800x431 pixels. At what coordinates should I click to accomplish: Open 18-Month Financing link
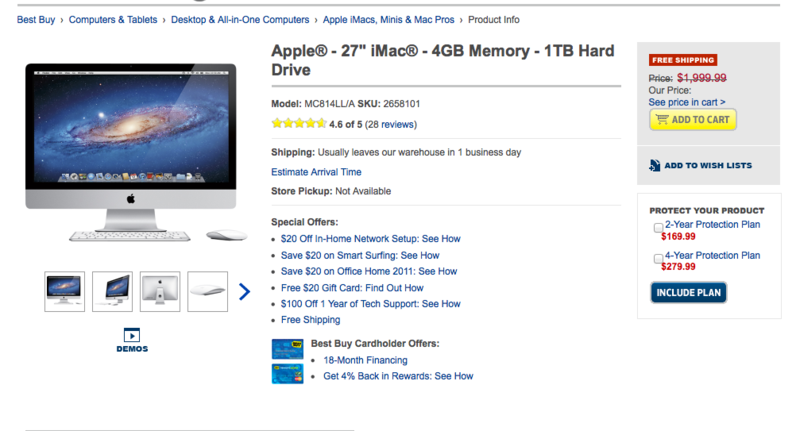(x=365, y=361)
